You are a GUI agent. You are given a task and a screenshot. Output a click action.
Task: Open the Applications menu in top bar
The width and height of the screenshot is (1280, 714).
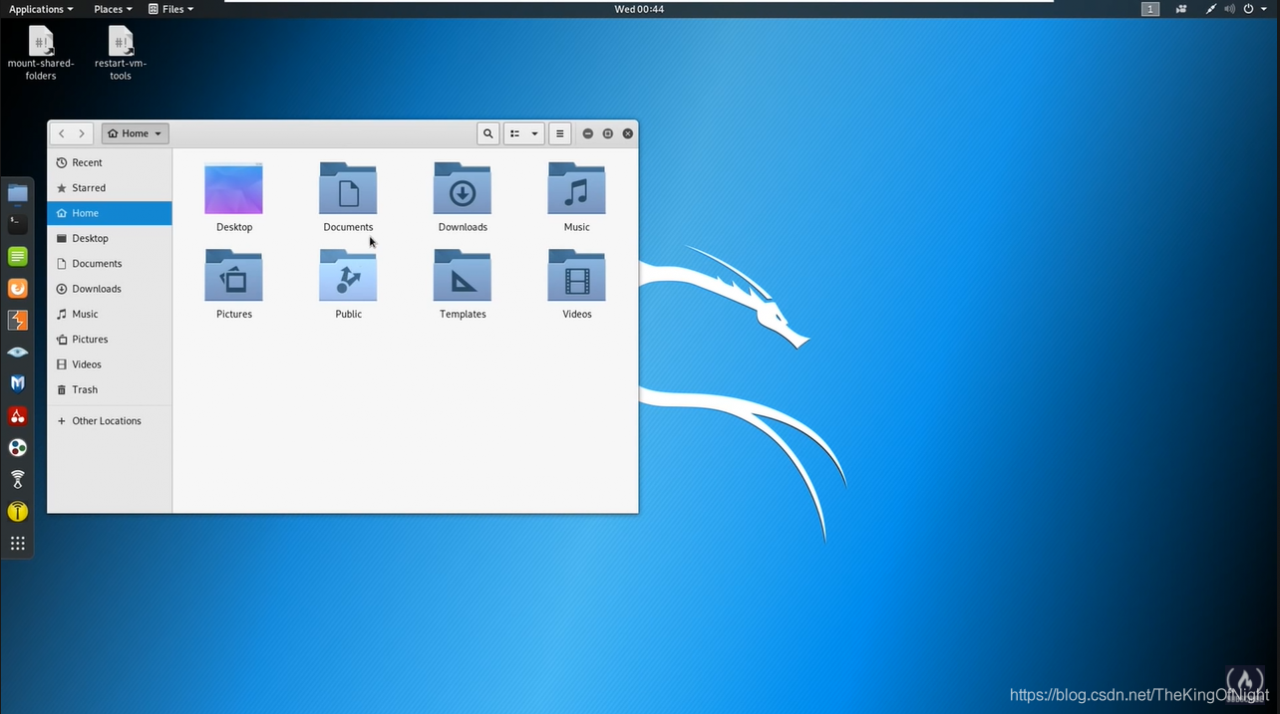[41, 9]
